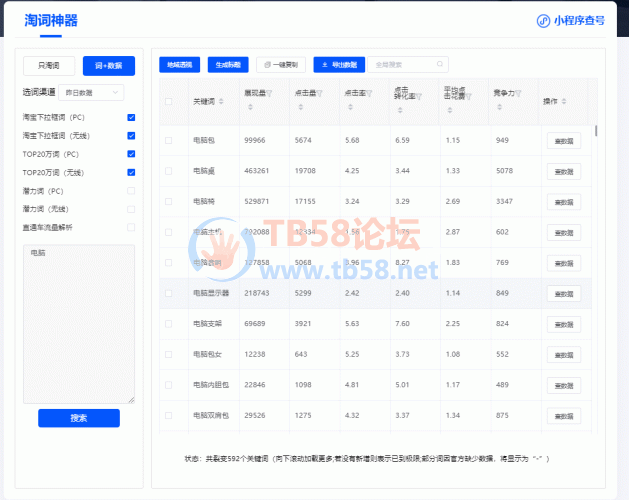Uncheck TOP20万词 (PC) option
Image resolution: width=629 pixels, height=500 pixels.
131,154
